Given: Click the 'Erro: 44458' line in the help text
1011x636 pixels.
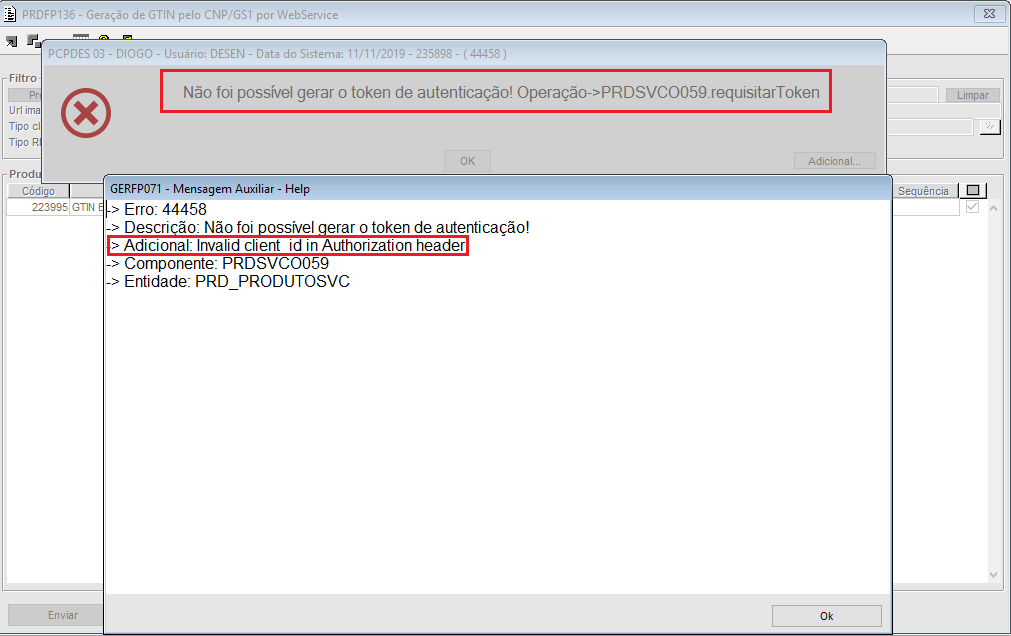Looking at the screenshot, I should [157, 210].
